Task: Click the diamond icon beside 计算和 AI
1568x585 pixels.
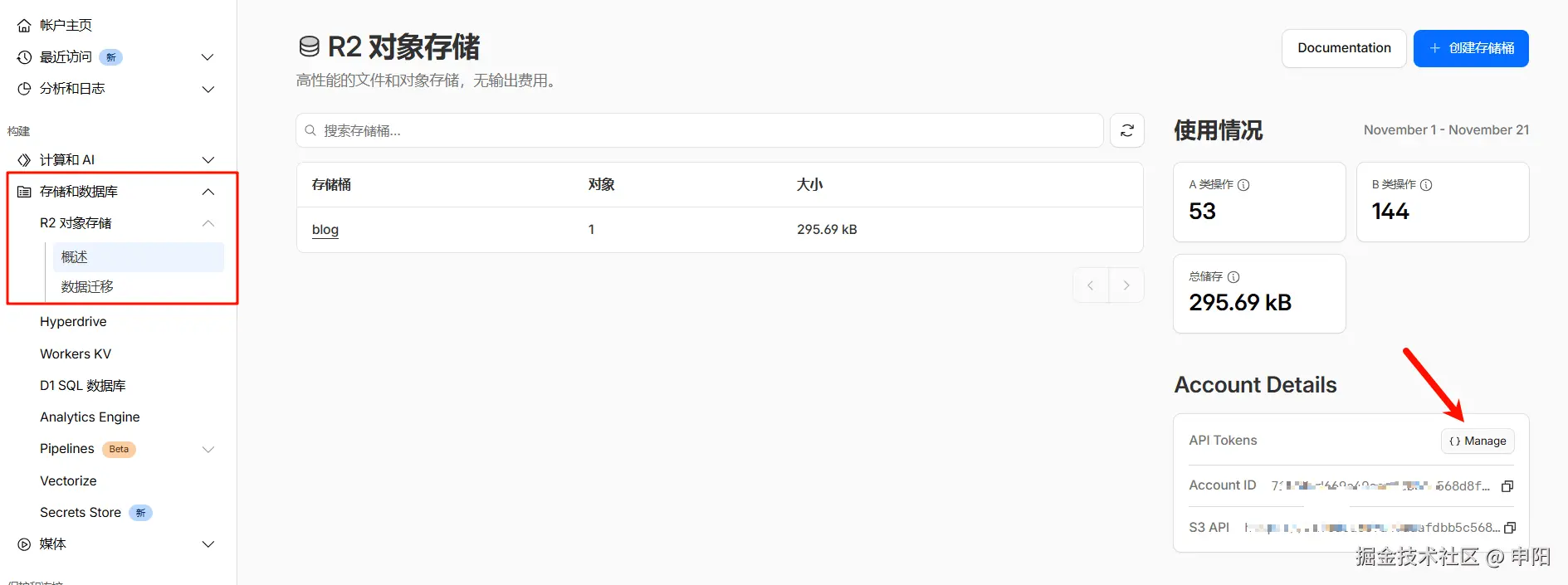Action: [x=25, y=160]
